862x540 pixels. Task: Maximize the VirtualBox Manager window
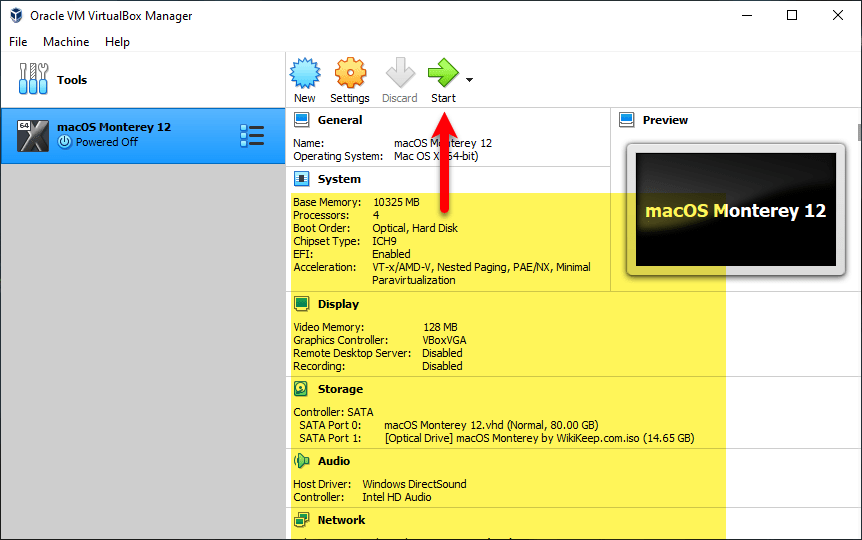coord(792,15)
